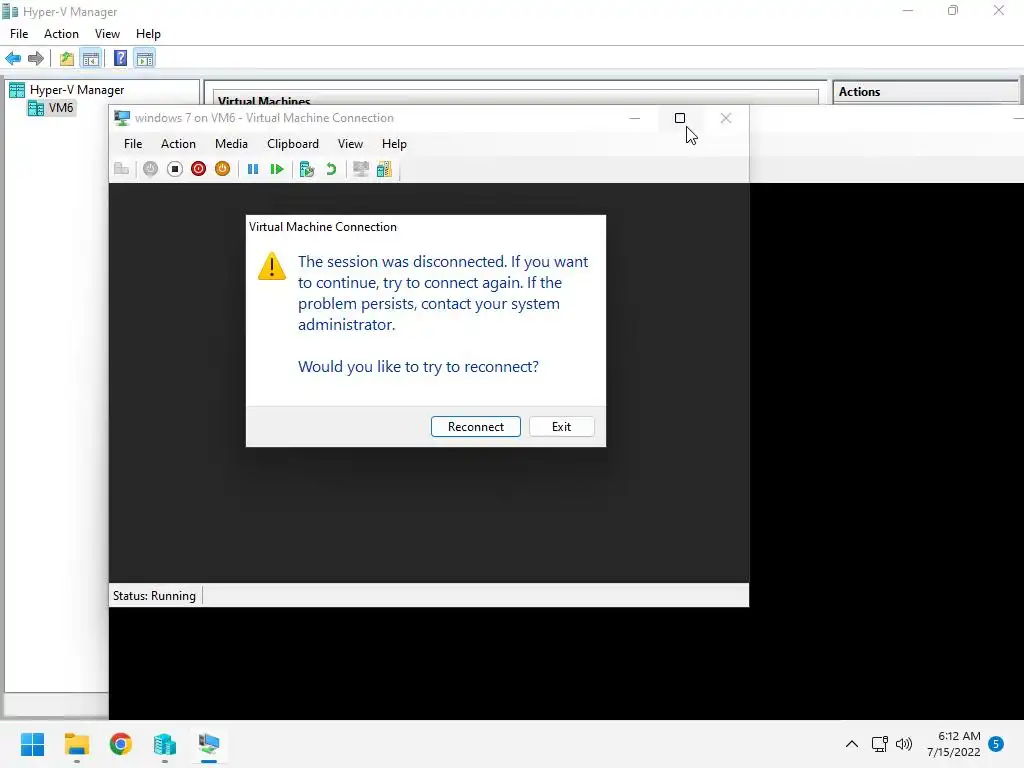Restore down the Hyper-V Manager window
The image size is (1024, 768).
[953, 10]
